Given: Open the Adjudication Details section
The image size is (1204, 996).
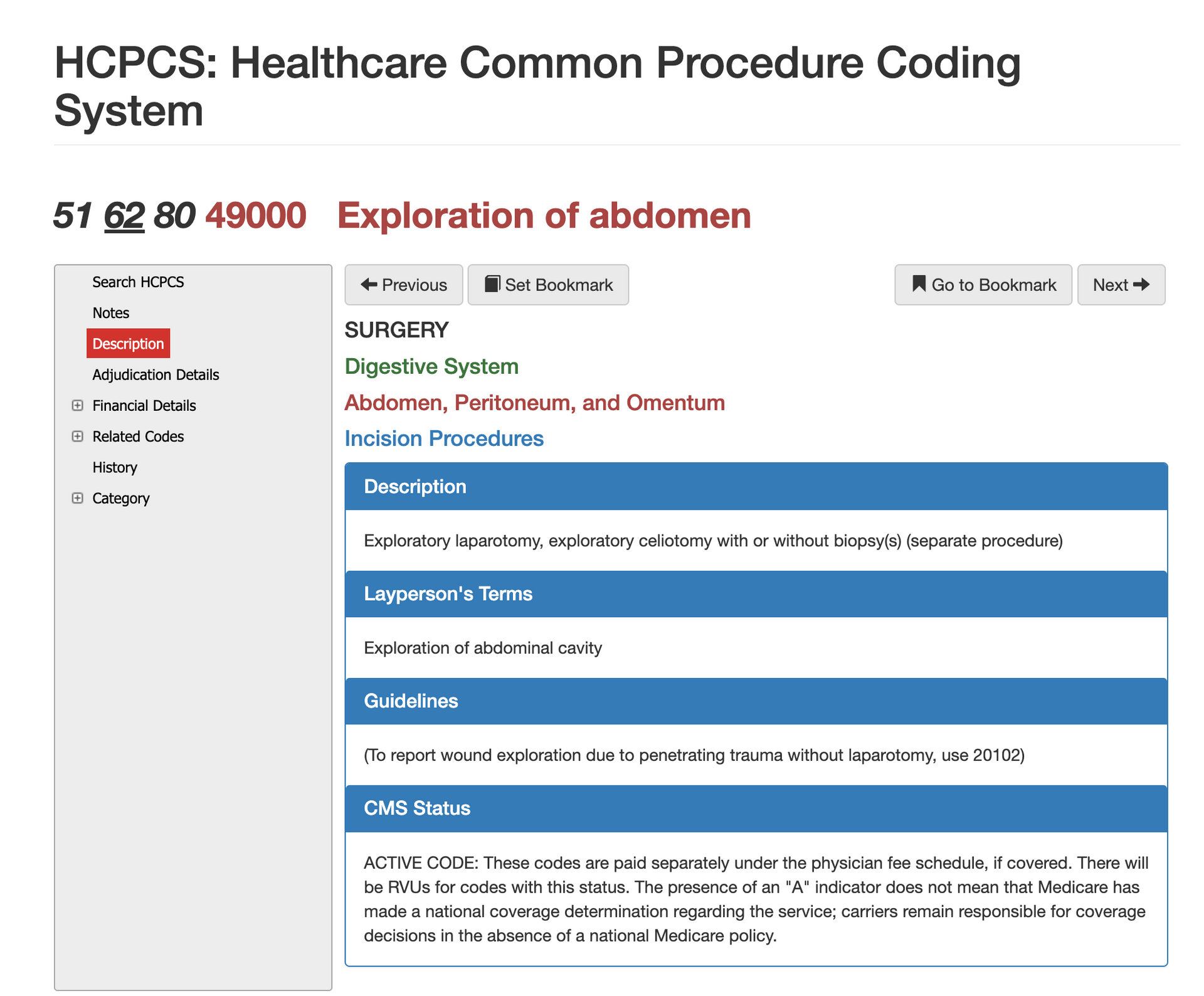Looking at the screenshot, I should (x=156, y=374).
